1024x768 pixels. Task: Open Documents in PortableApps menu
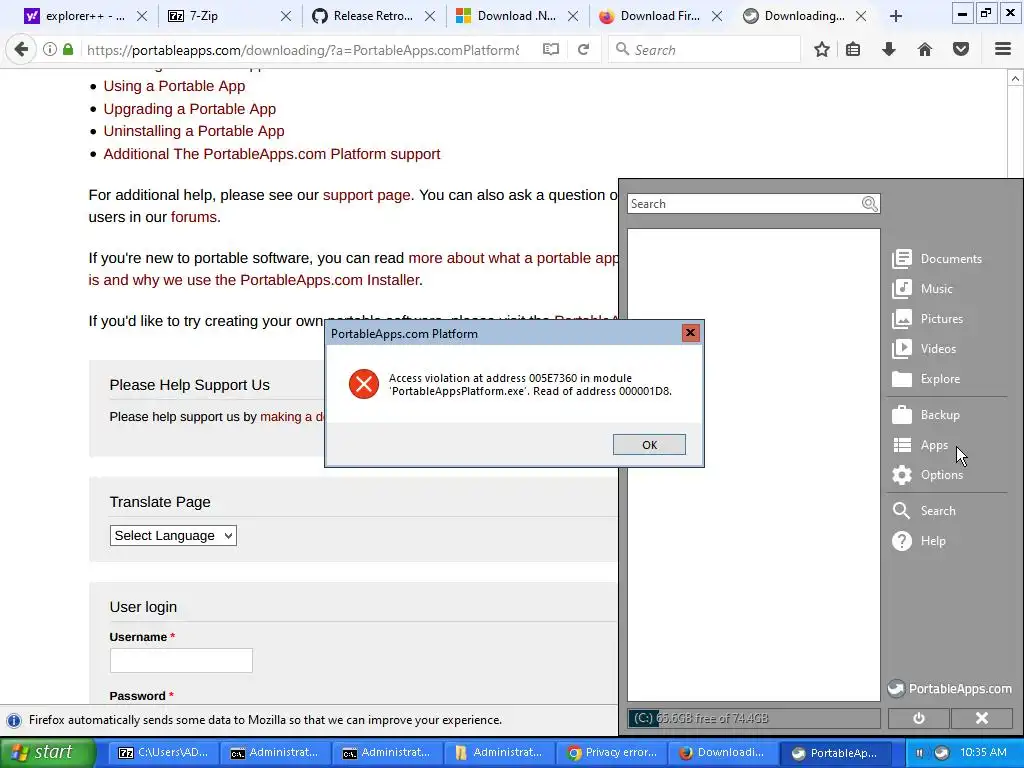(x=937, y=259)
